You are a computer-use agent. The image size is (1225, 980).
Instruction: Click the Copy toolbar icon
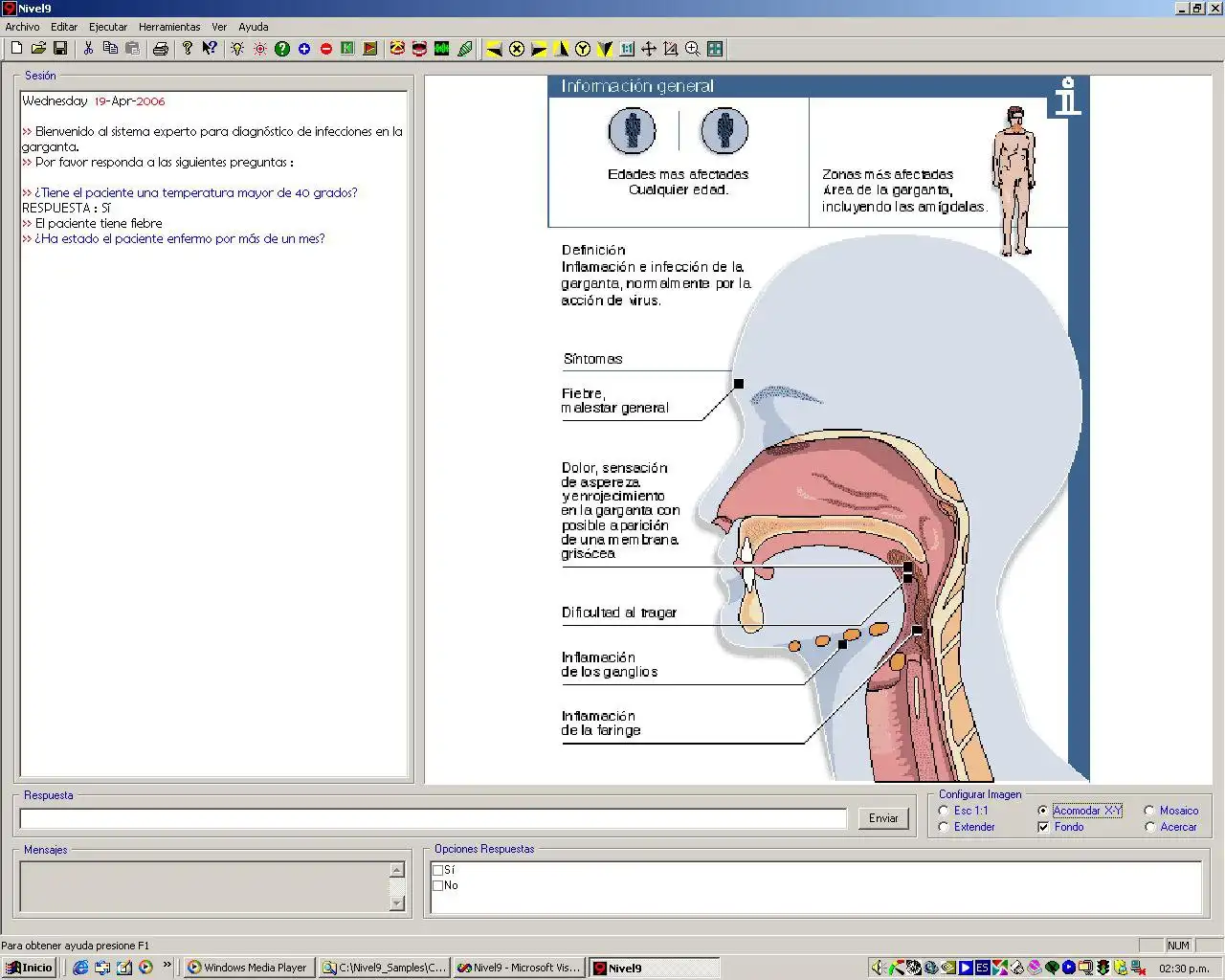[x=110, y=48]
